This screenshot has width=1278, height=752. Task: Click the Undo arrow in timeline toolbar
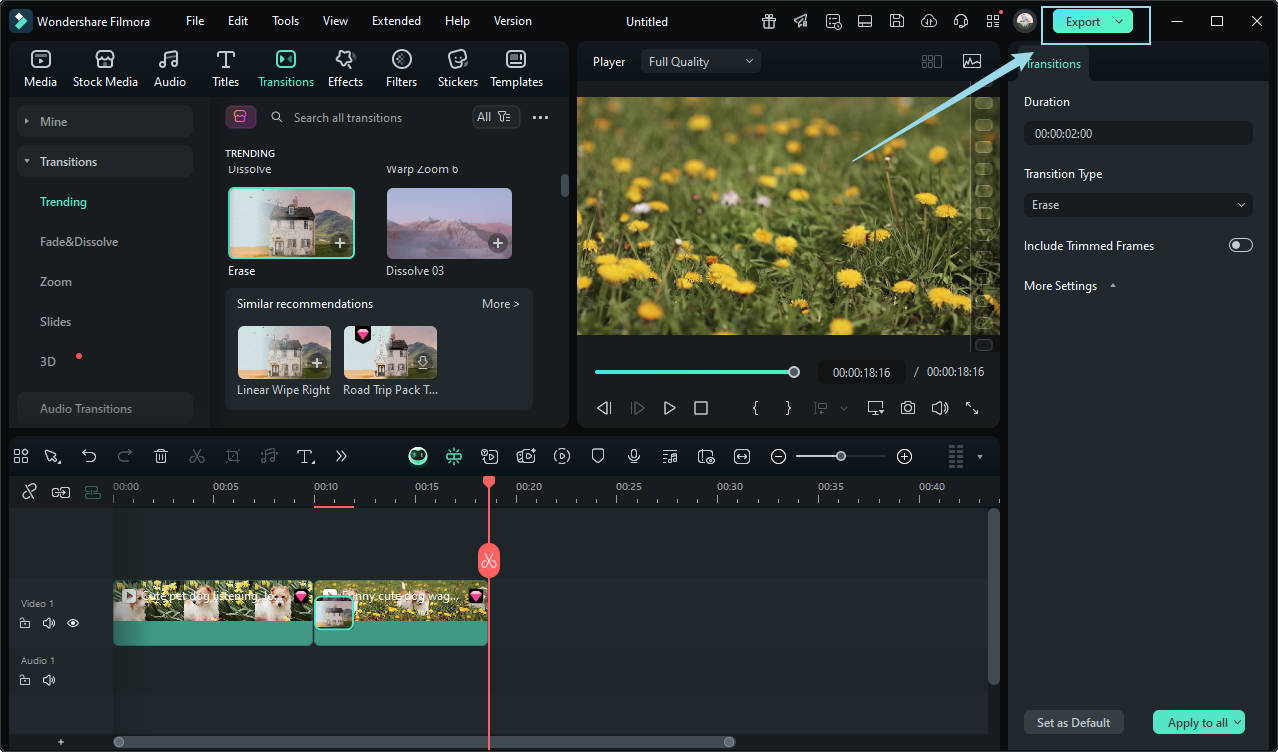(89, 456)
